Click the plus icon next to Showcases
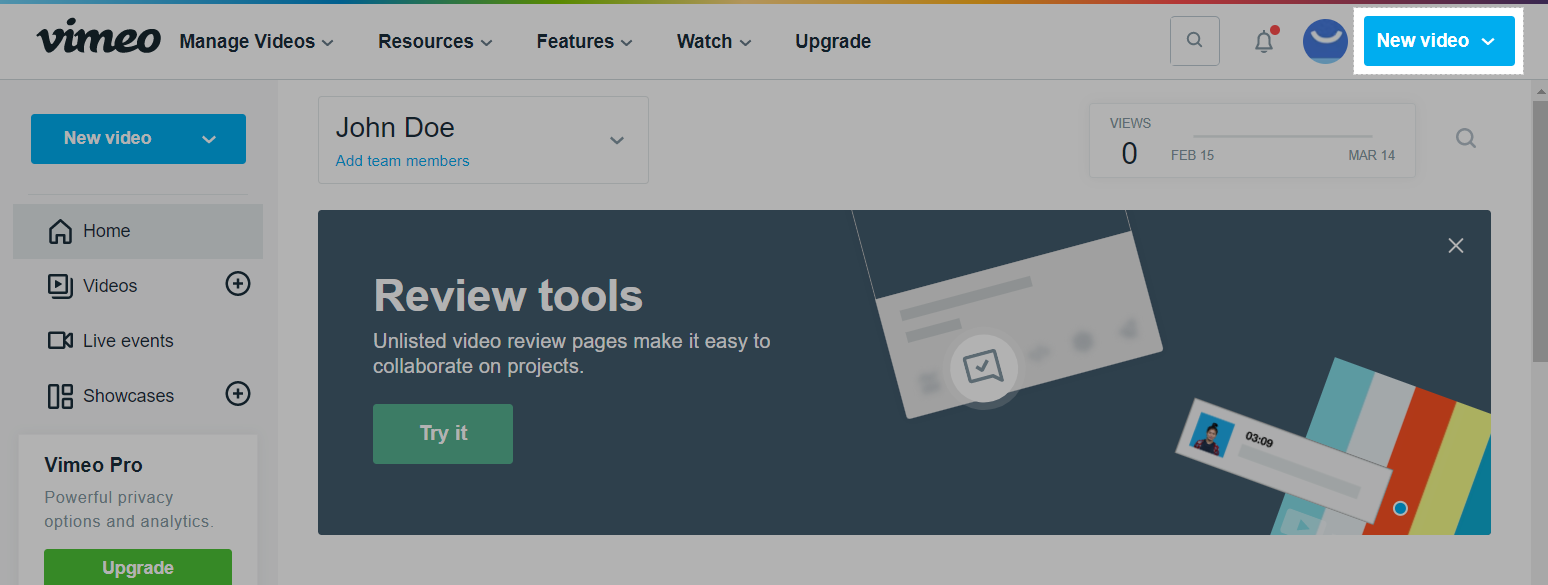Image resolution: width=1548 pixels, height=585 pixels. 238,393
